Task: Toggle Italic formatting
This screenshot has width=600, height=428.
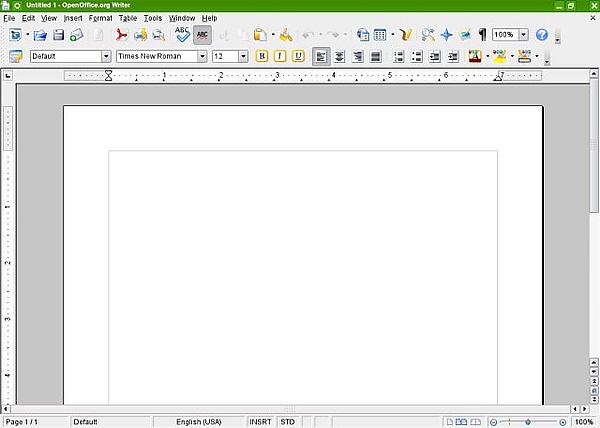Action: 281,56
